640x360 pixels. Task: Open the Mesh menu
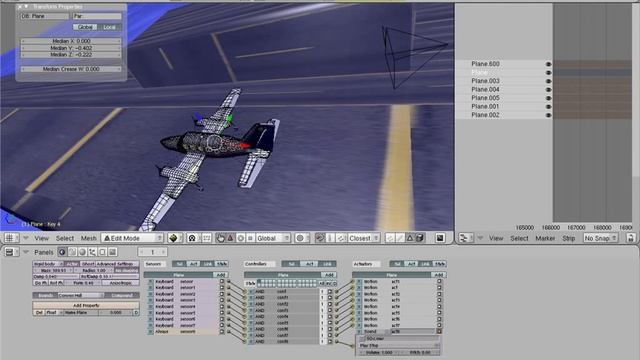pos(89,238)
